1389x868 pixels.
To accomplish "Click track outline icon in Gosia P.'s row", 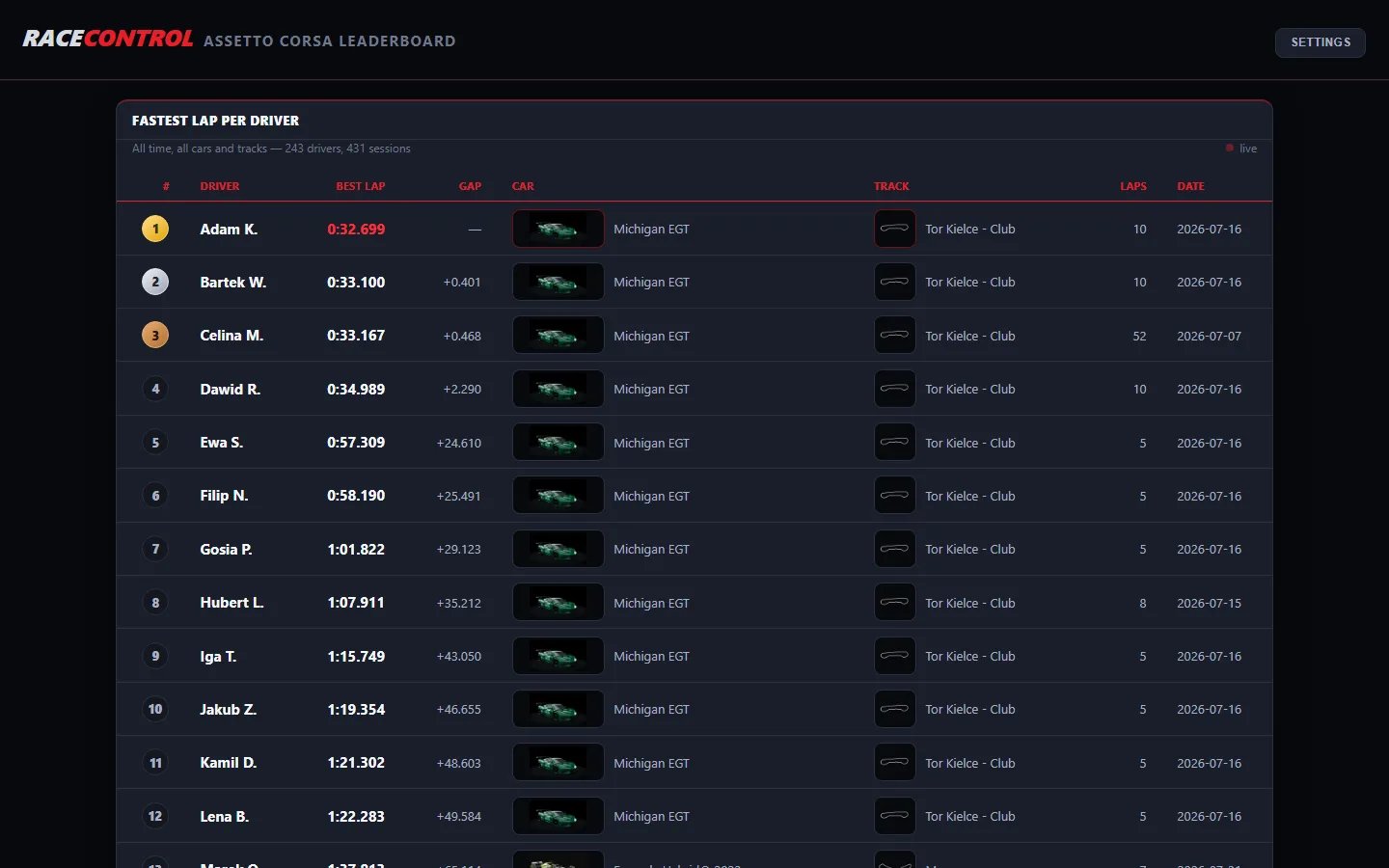I will [894, 549].
